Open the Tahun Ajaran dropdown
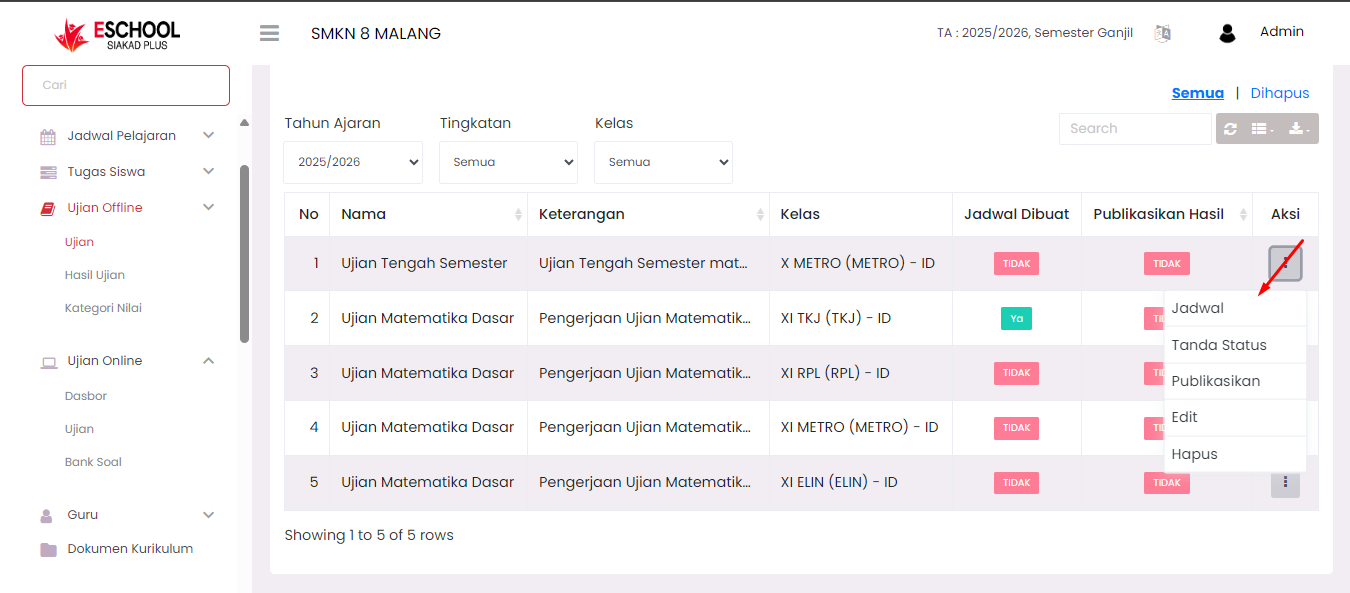This screenshot has width=1350, height=593. [353, 162]
